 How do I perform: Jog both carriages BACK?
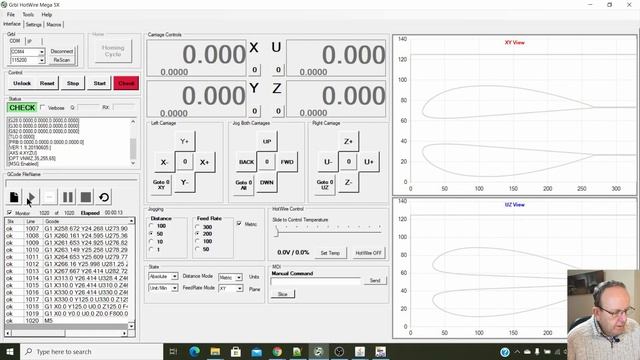(x=246, y=162)
